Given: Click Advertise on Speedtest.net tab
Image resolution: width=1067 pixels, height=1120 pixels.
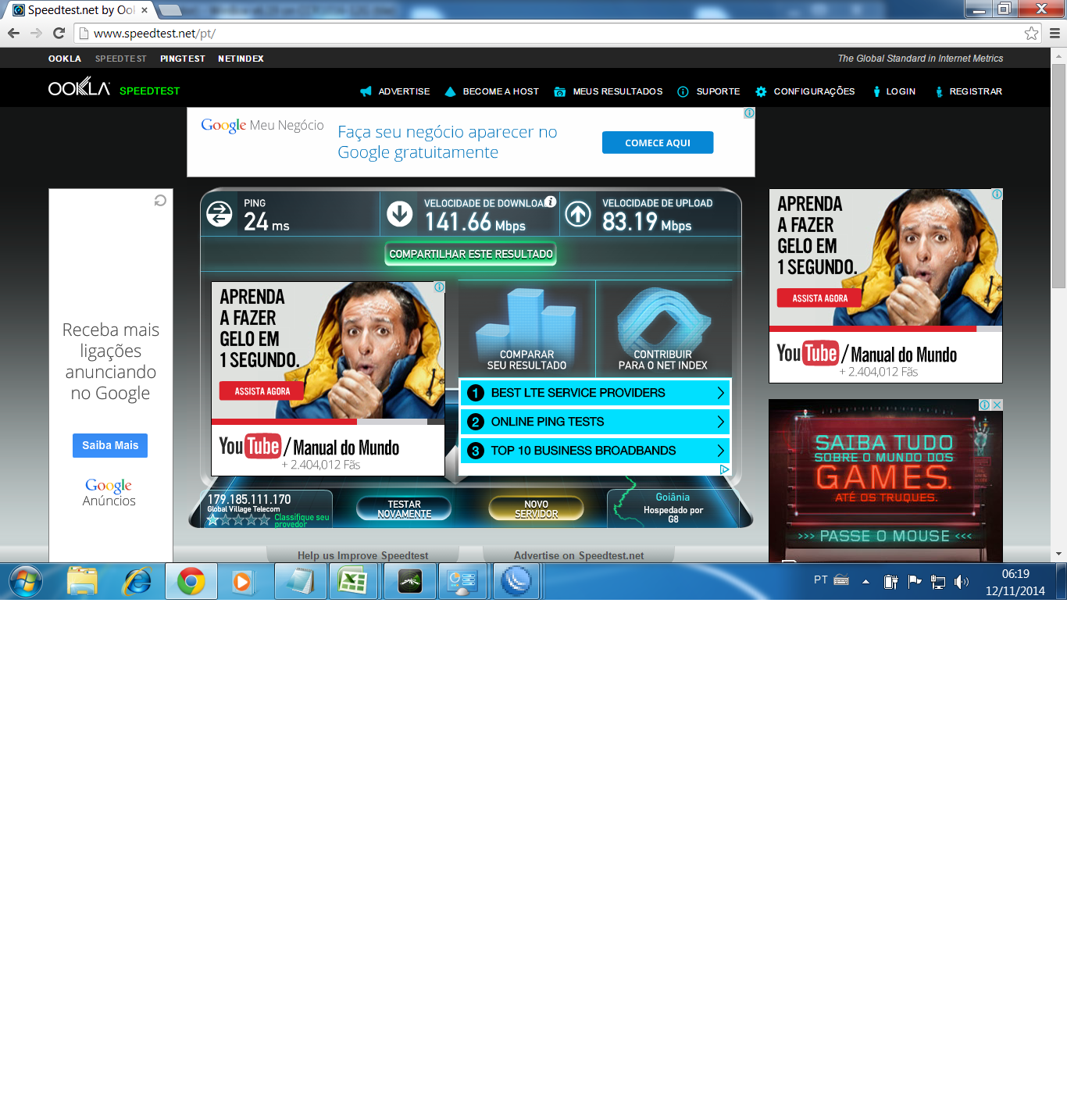Looking at the screenshot, I should tap(579, 555).
